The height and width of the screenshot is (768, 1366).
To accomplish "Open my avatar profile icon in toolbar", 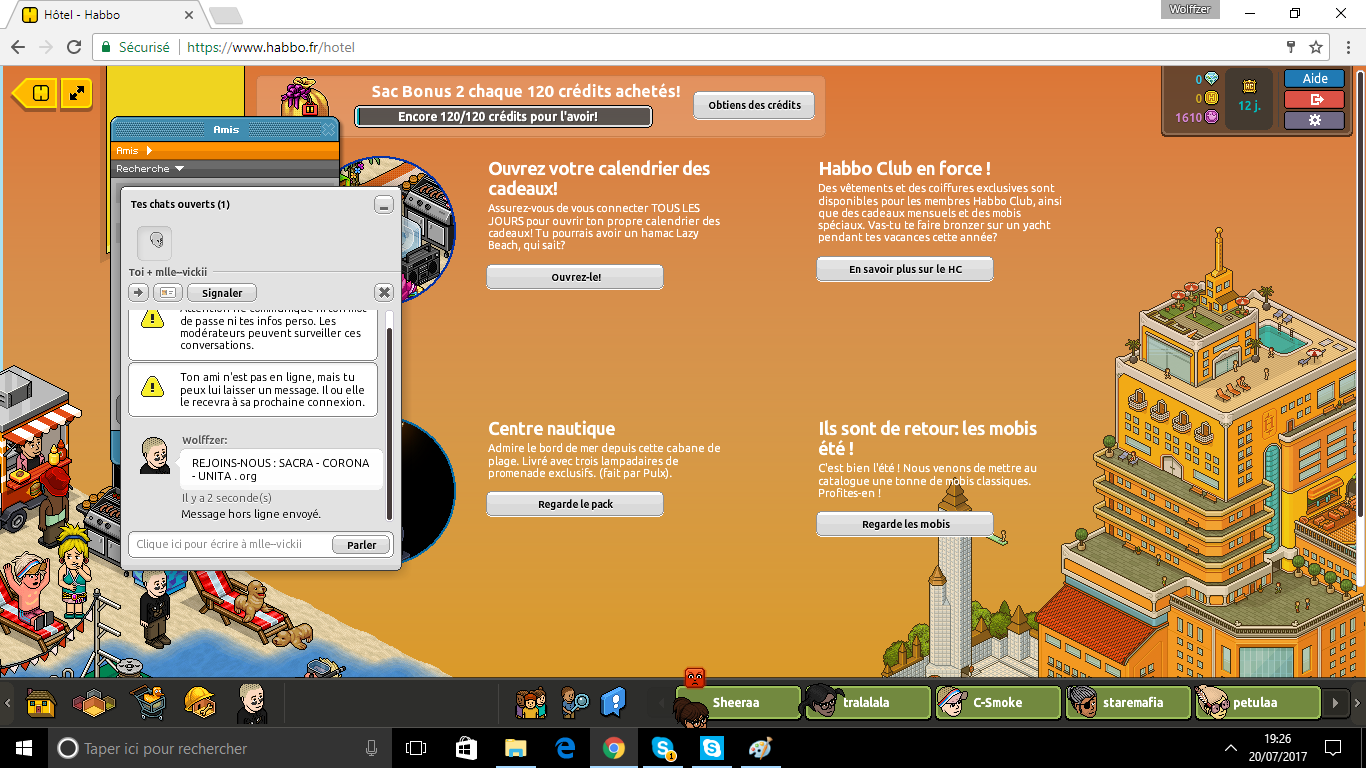I will 252,704.
